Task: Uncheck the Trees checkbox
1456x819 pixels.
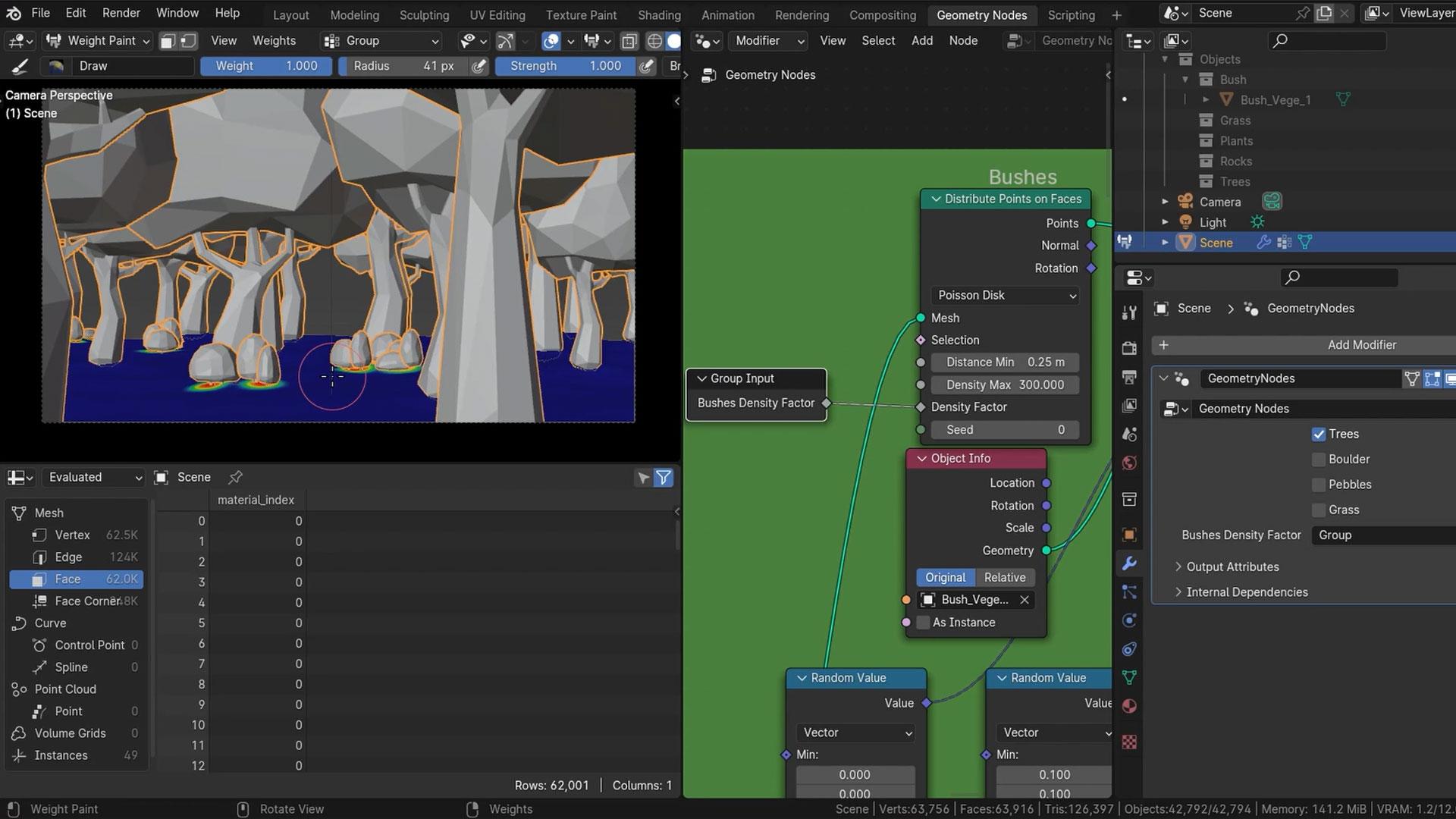Action: pyautogui.click(x=1319, y=435)
